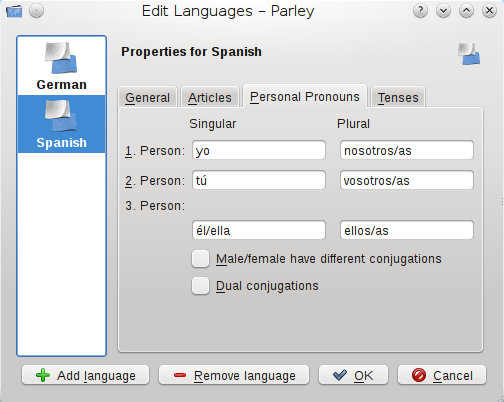Click the shade-down arrow title bar icon
Image resolution: width=504 pixels, height=402 pixels.
[443, 11]
